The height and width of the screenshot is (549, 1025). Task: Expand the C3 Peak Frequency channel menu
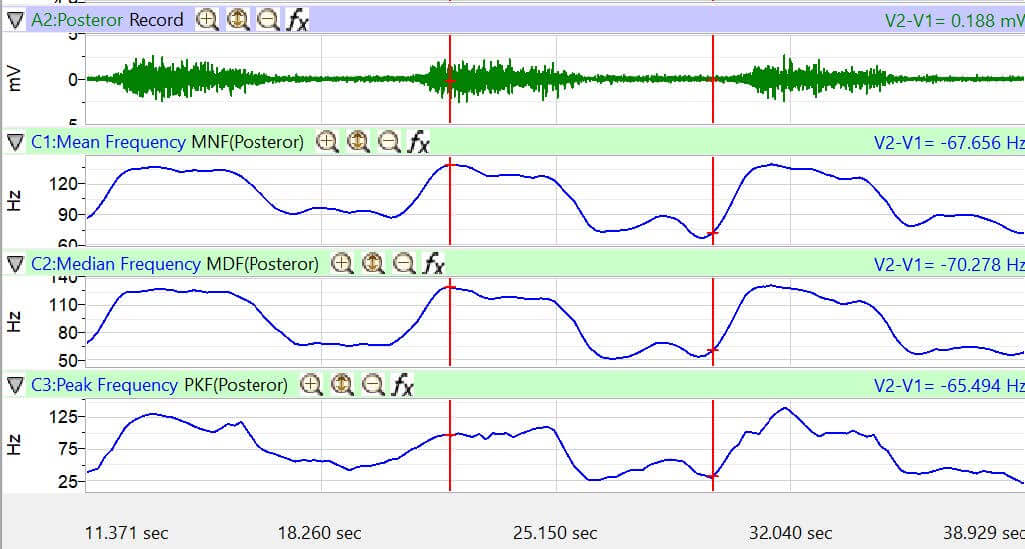(14, 385)
